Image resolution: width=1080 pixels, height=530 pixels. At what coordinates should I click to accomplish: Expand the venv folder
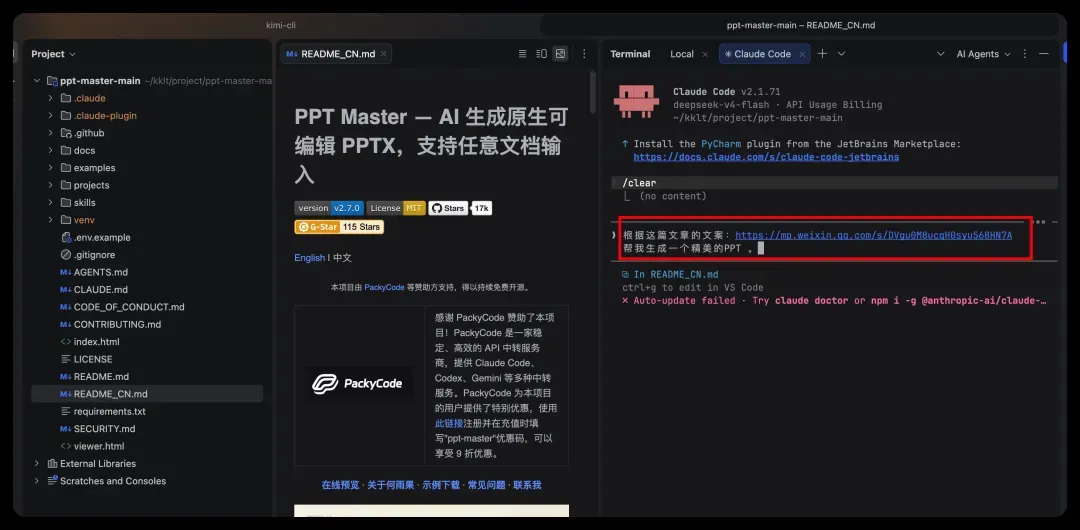(x=50, y=220)
